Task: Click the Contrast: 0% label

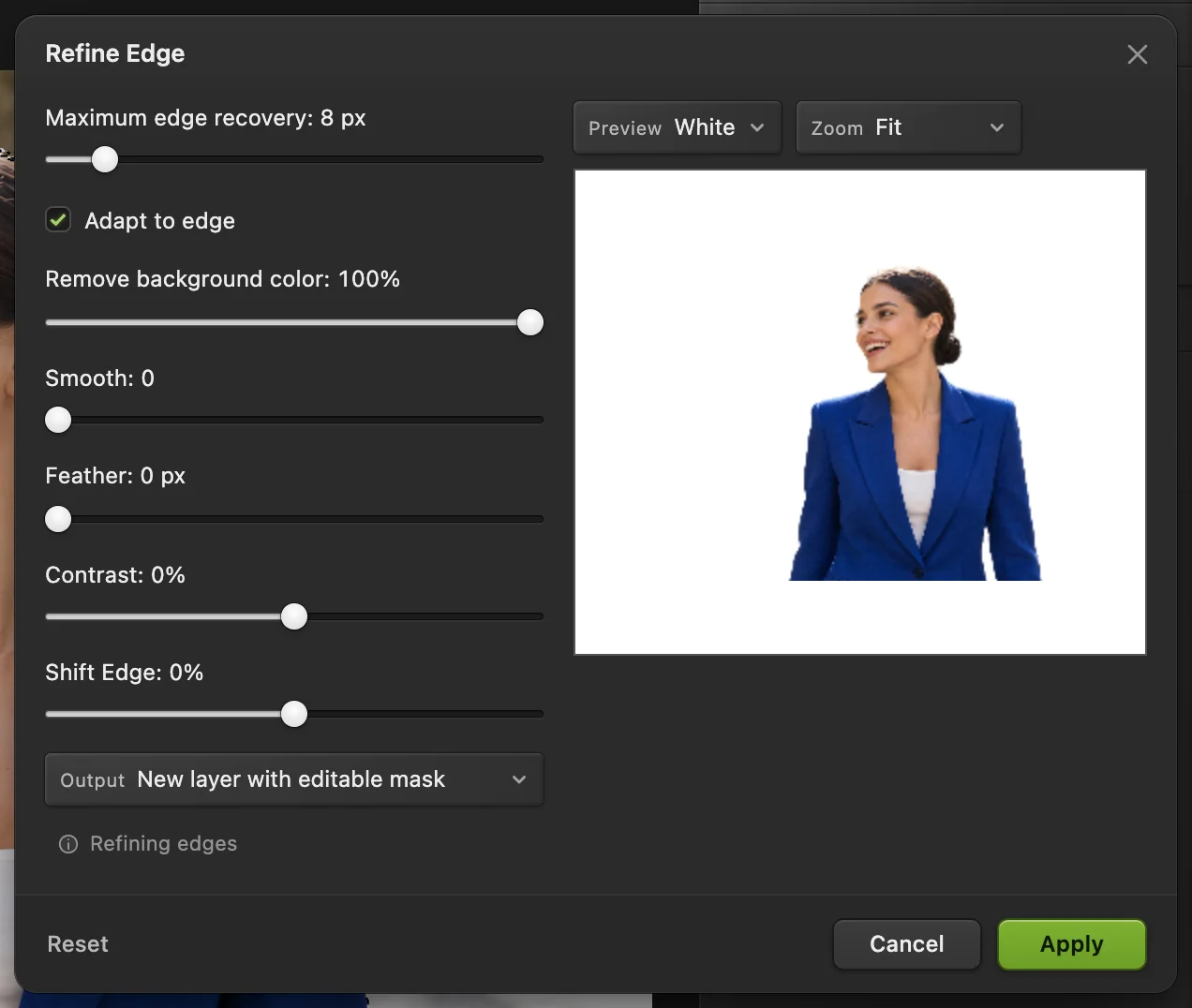Action: click(x=115, y=575)
